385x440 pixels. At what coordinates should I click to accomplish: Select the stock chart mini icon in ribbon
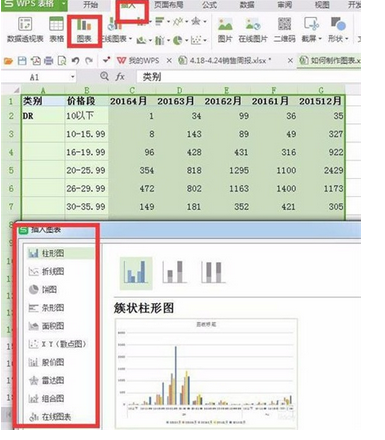click(159, 40)
